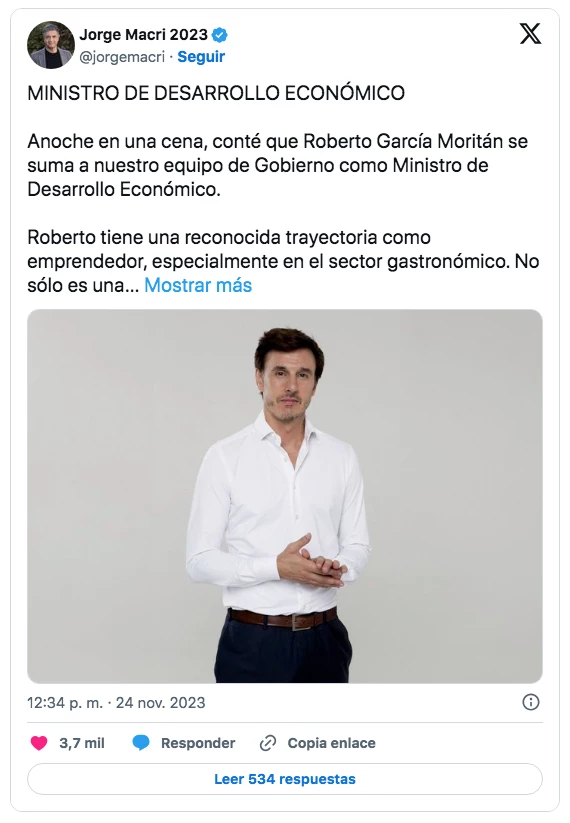Click the chain link icon
The height and width of the screenshot is (823, 570).
[268, 743]
